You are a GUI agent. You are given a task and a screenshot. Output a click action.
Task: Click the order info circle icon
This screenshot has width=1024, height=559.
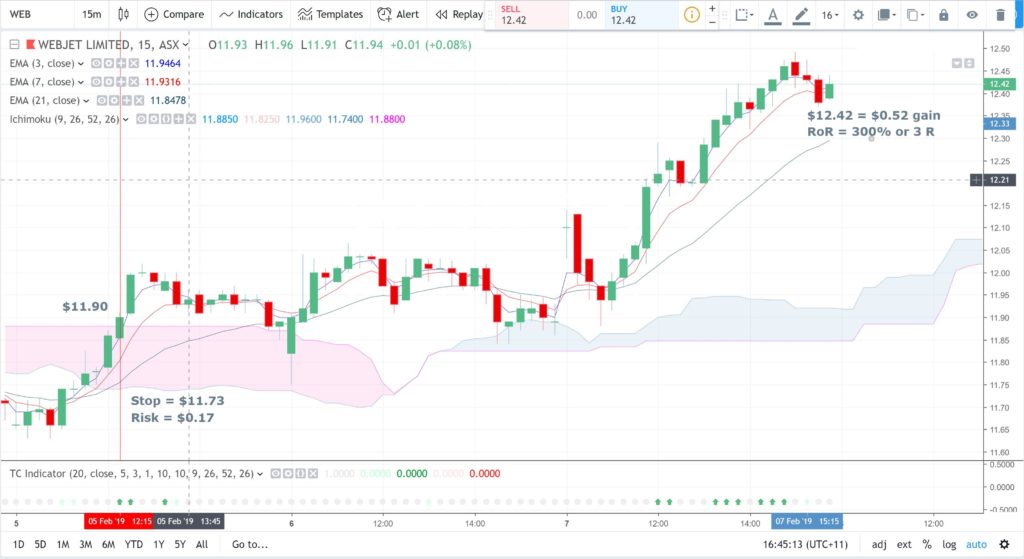pos(691,14)
